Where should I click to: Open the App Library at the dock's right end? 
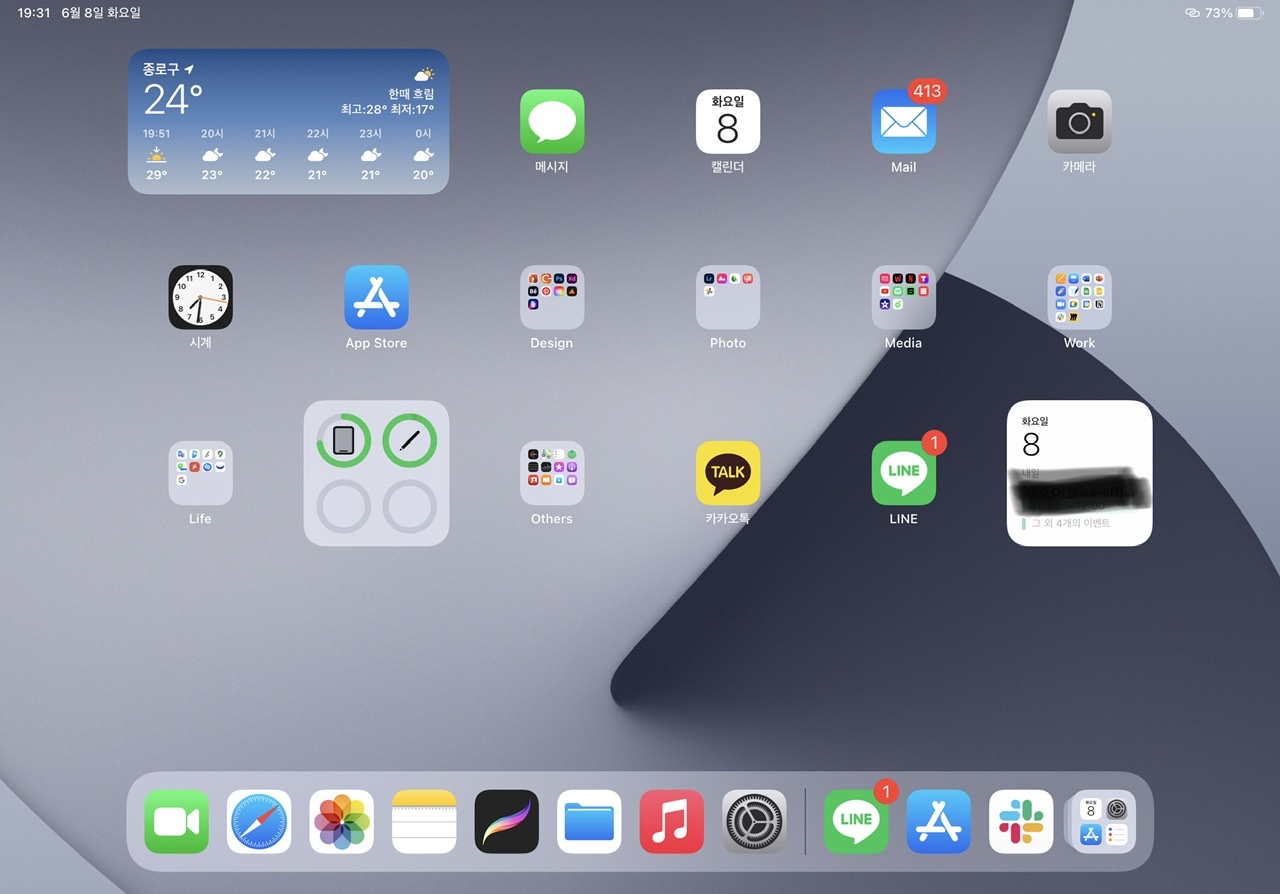(1102, 820)
